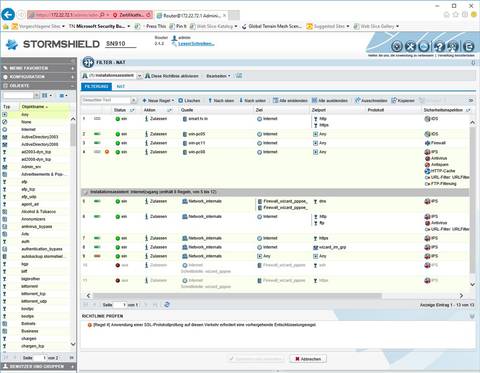Click the browser address bar
The image size is (480, 373).
[x=67, y=15]
